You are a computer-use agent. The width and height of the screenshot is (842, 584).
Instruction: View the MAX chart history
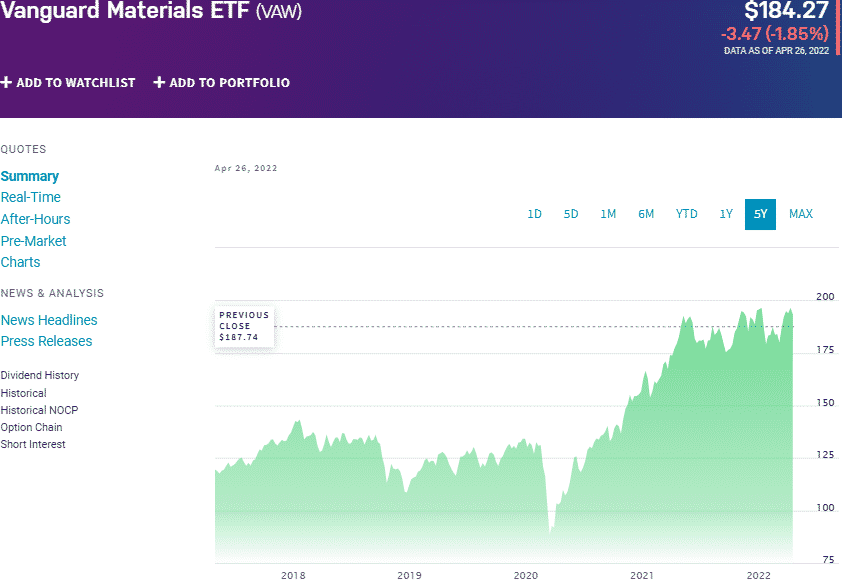coord(800,214)
